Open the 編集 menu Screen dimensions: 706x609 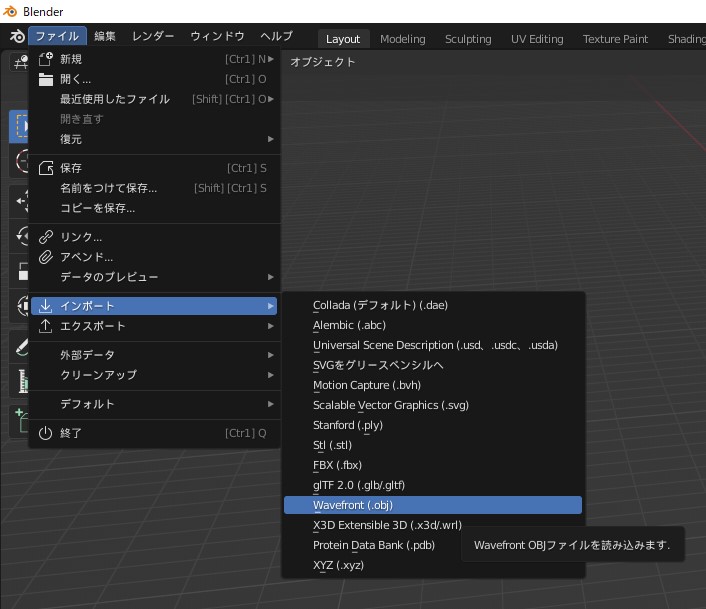[105, 36]
